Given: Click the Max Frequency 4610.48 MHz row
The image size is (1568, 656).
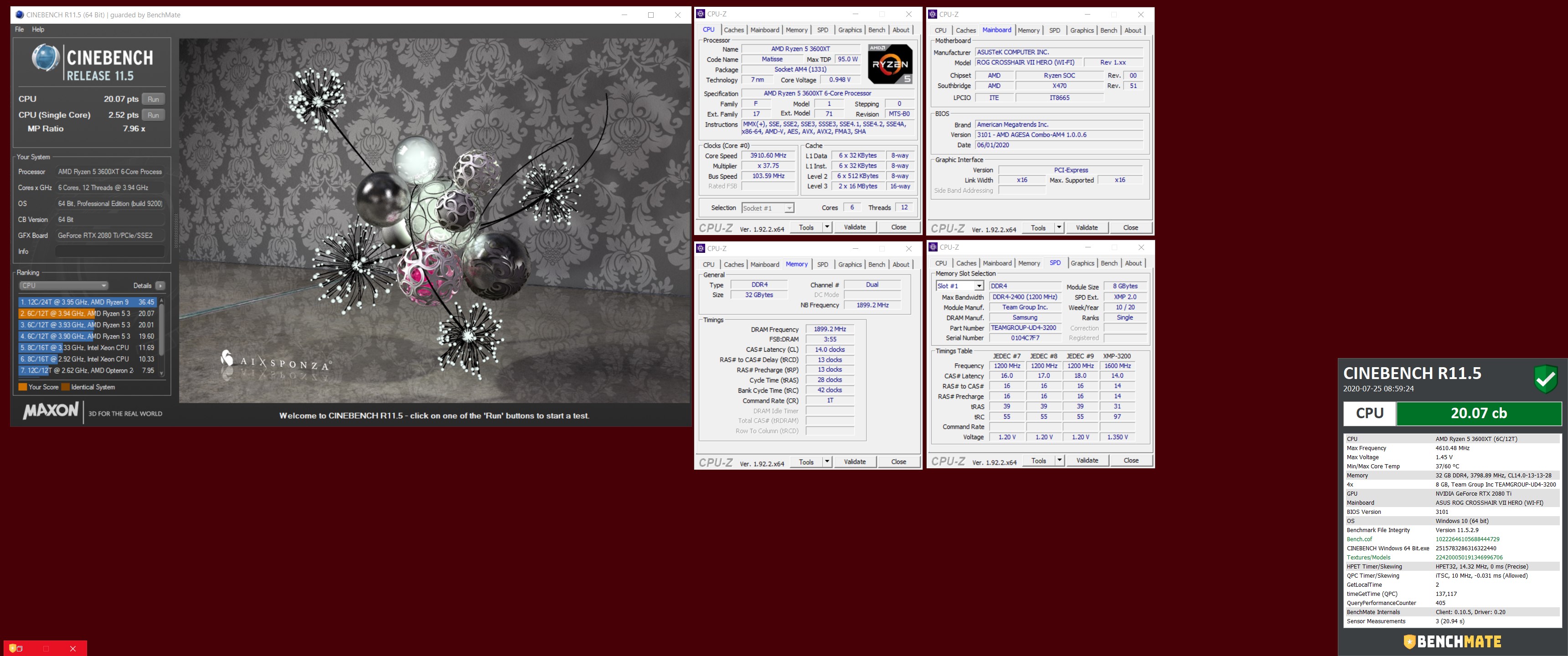Looking at the screenshot, I should (1452, 448).
